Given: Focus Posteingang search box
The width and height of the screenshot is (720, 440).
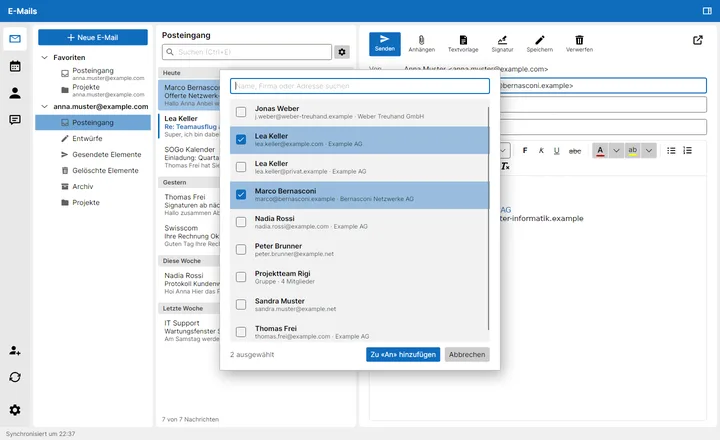Looking at the screenshot, I should click(x=247, y=52).
